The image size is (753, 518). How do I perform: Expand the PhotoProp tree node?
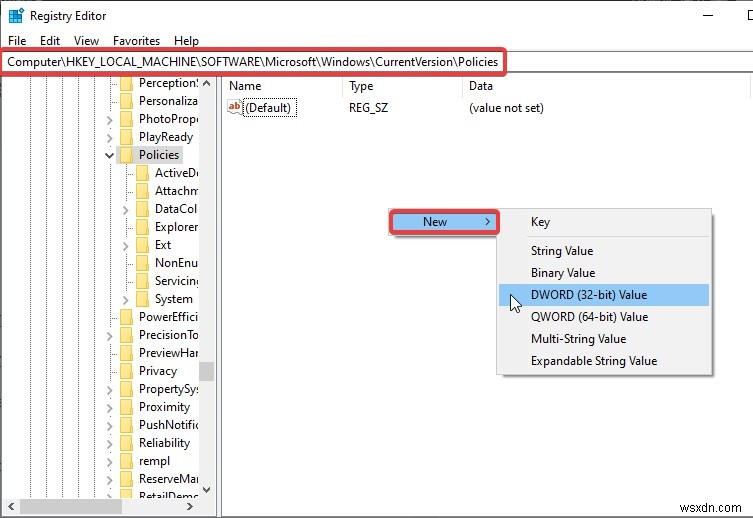click(109, 120)
